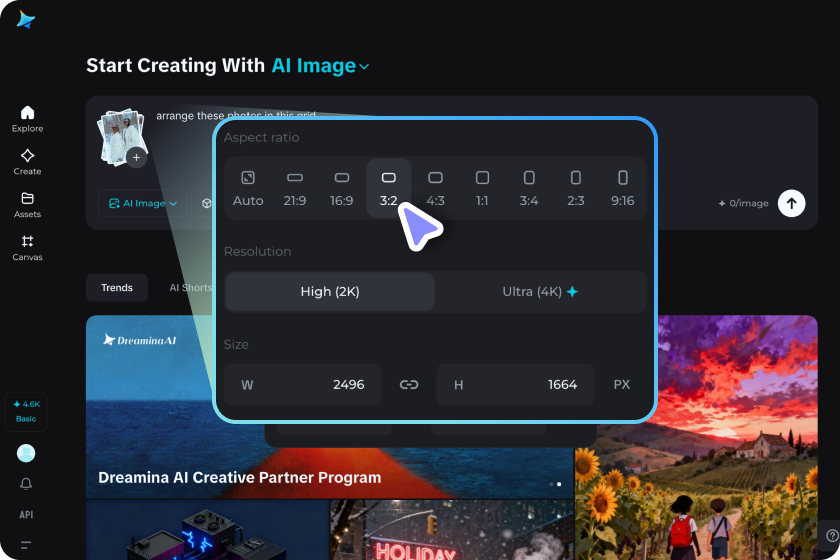Click the width field showing 2496
Viewport: 840px width, 560px height.
coord(303,385)
